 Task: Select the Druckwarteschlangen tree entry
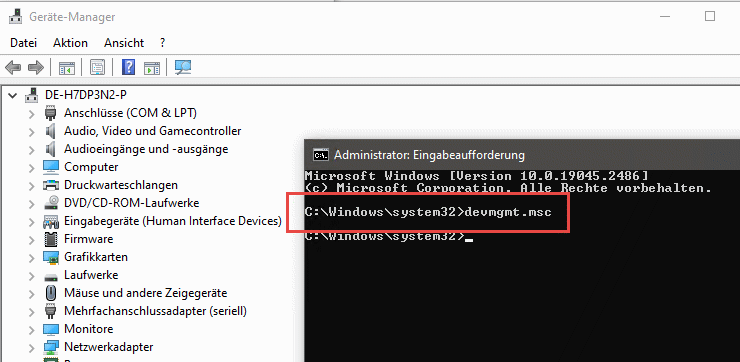click(x=121, y=185)
